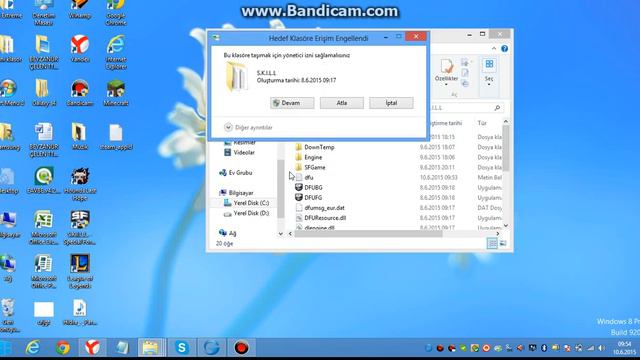Select DFUResource.dll file name
This screenshot has width=640, height=360.
(325, 218)
